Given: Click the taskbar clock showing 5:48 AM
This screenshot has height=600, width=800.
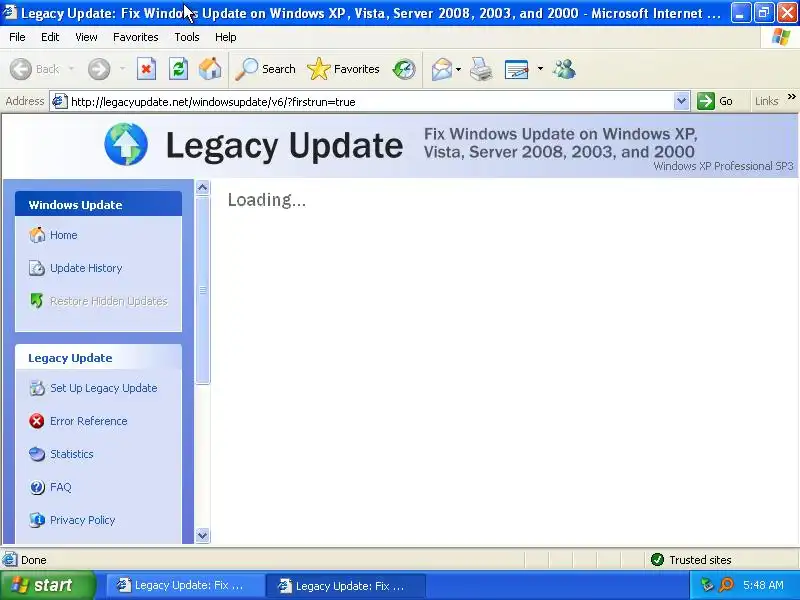Looking at the screenshot, I should (763, 585).
